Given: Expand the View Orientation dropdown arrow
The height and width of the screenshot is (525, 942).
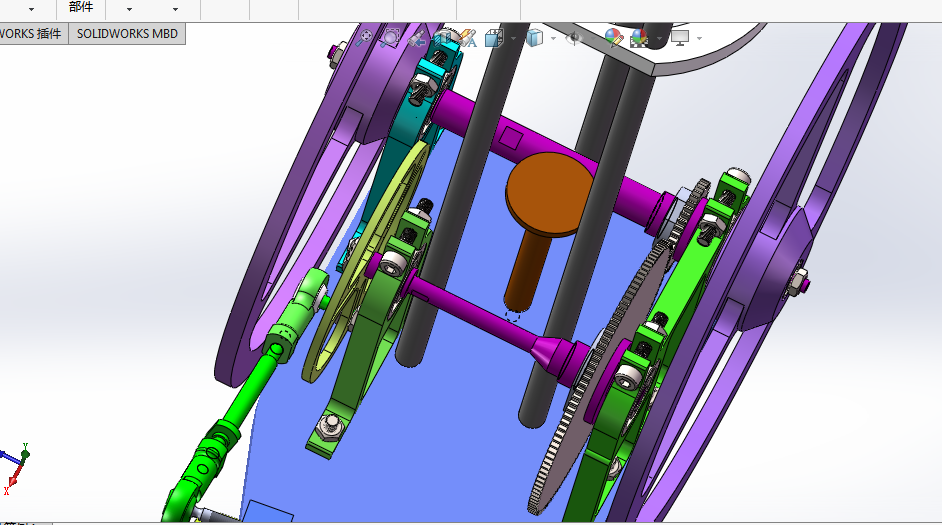Looking at the screenshot, I should click(x=513, y=38).
